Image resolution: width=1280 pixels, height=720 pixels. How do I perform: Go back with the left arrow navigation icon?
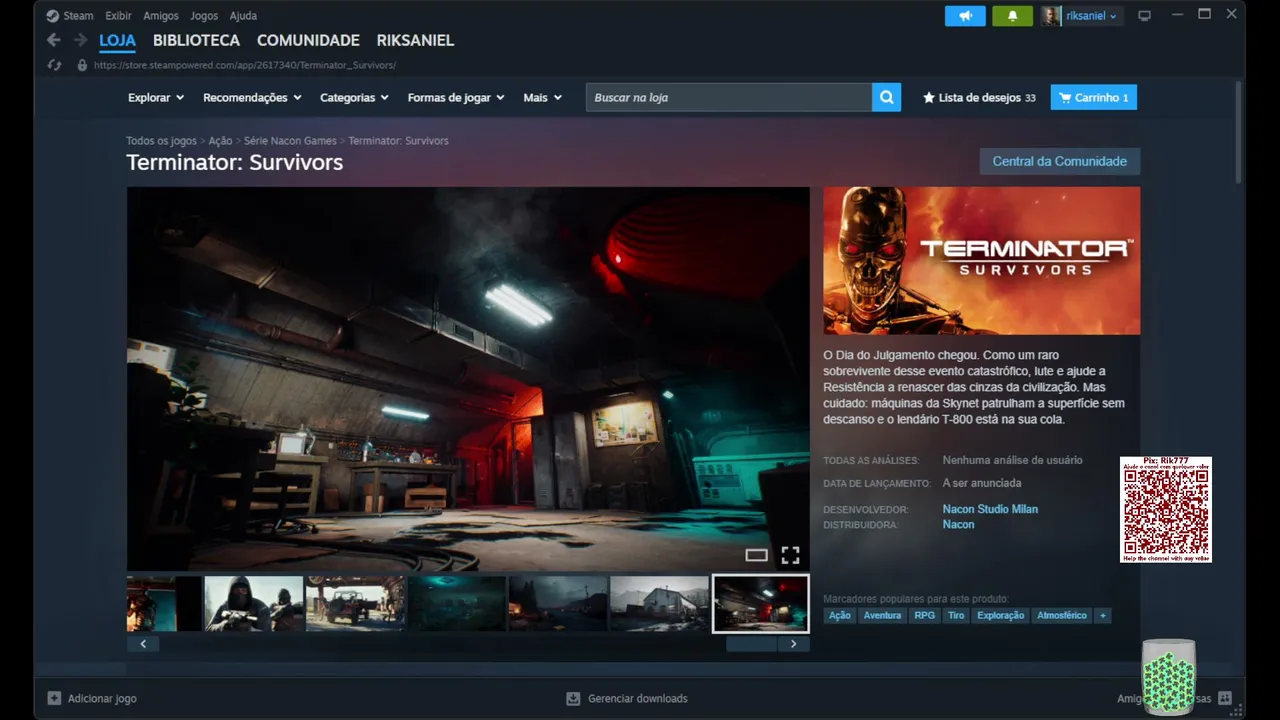[54, 40]
